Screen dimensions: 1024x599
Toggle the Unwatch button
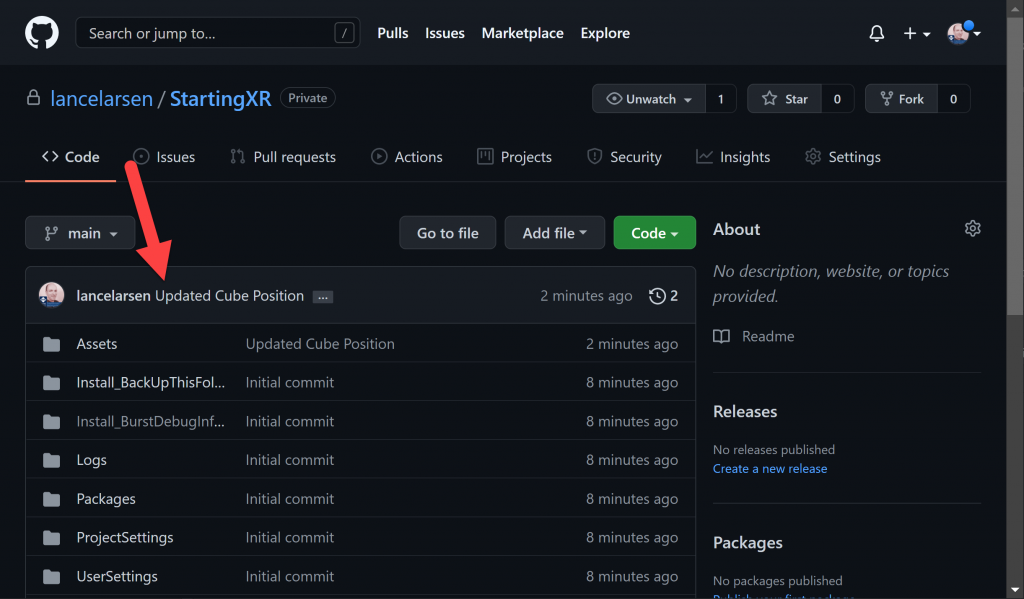click(x=648, y=99)
